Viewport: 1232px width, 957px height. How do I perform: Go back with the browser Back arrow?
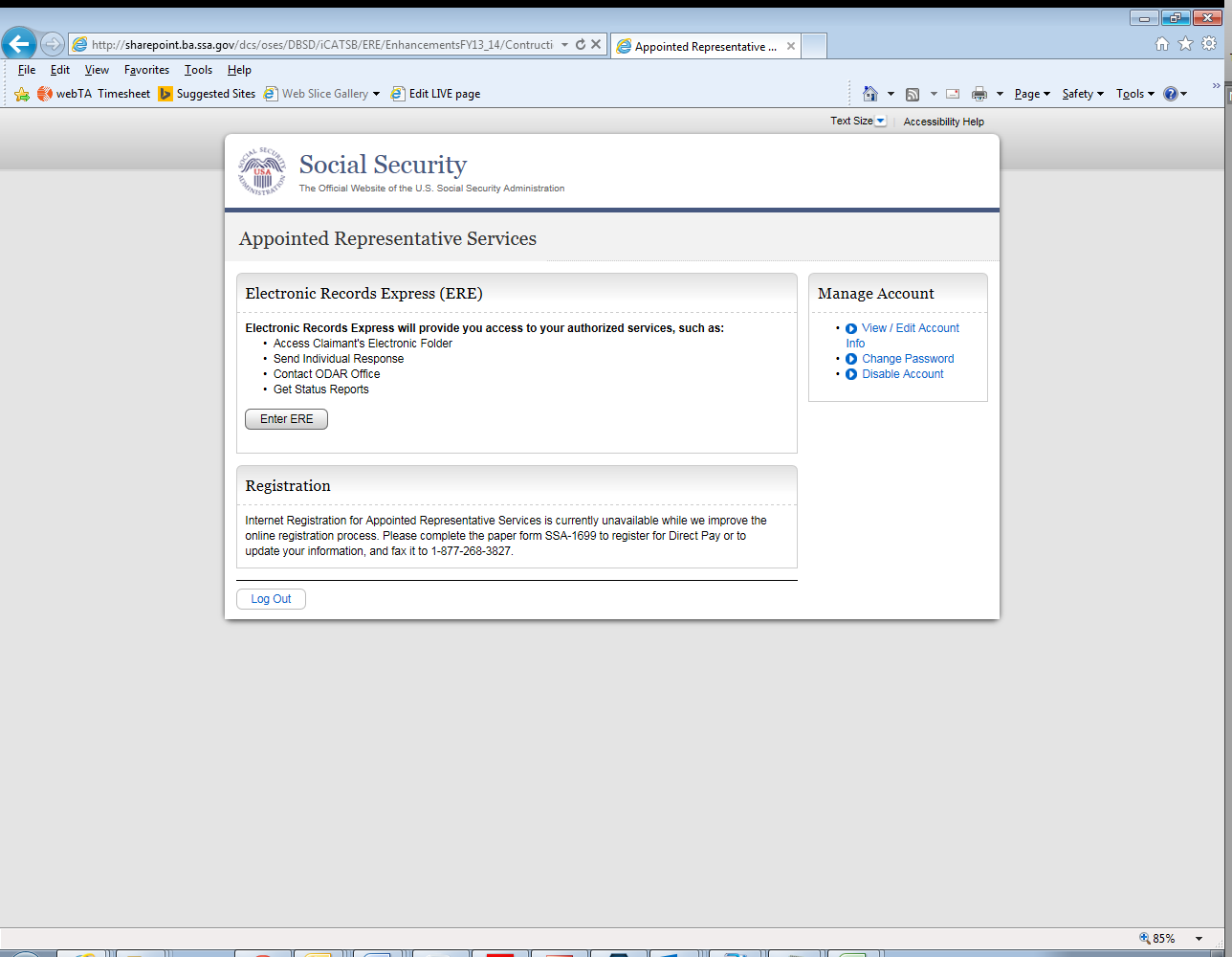point(19,44)
